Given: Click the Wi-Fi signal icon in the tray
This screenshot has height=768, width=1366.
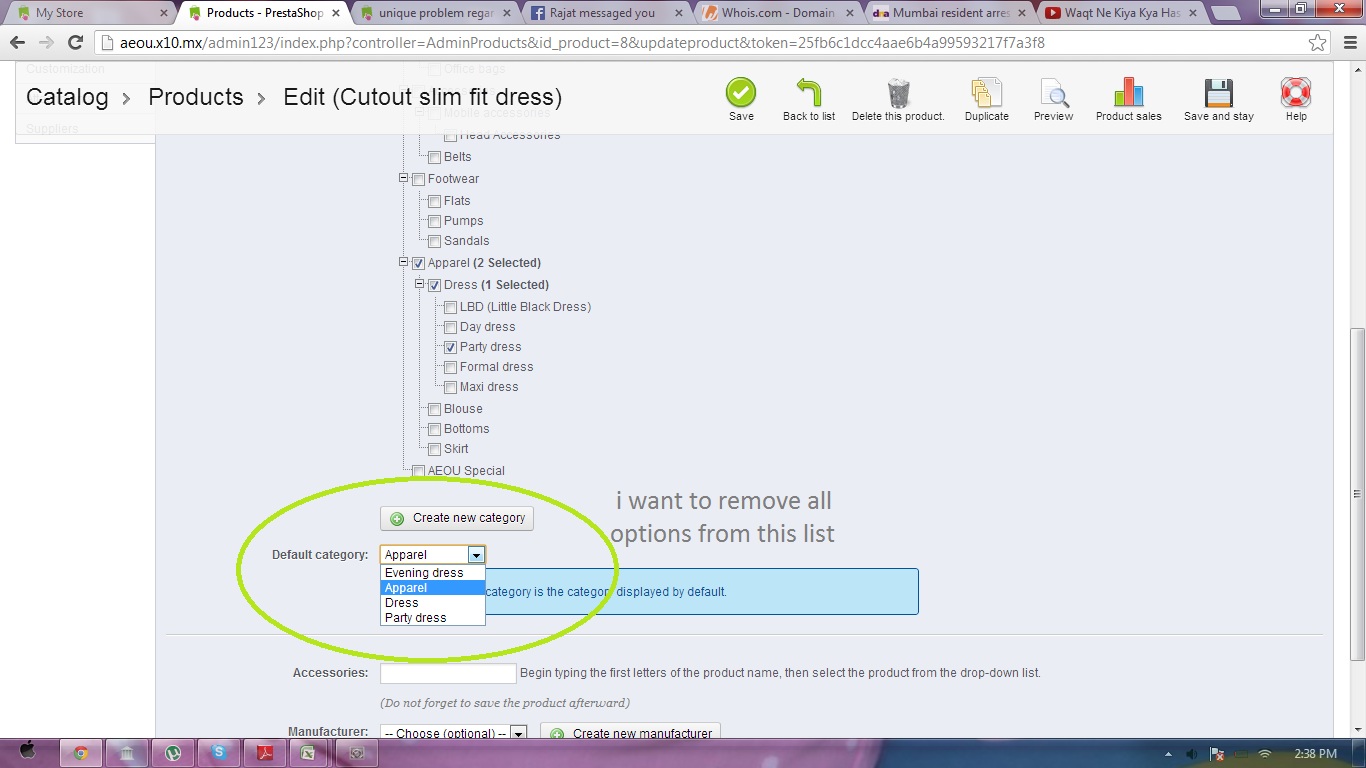Looking at the screenshot, I should pyautogui.click(x=1265, y=754).
